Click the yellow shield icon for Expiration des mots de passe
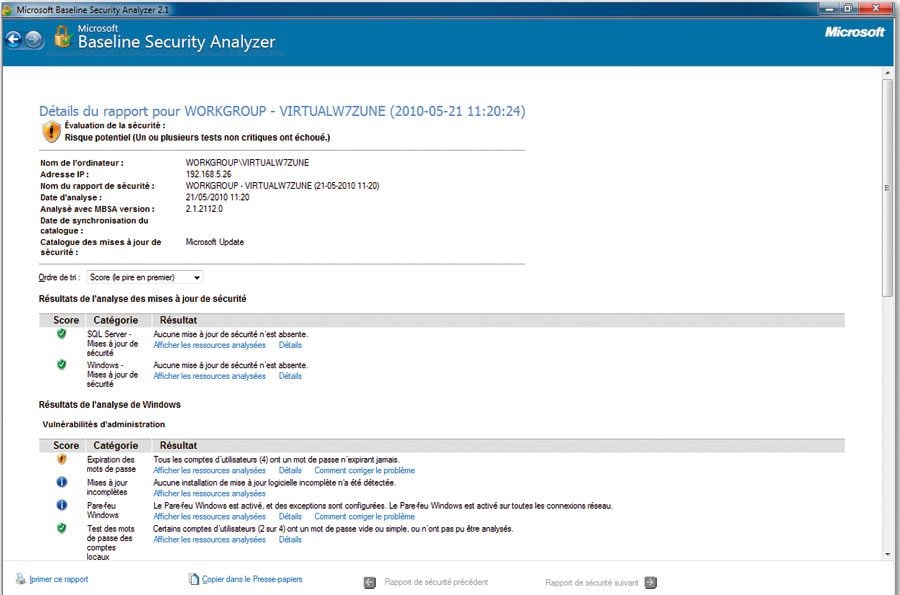 [x=61, y=459]
